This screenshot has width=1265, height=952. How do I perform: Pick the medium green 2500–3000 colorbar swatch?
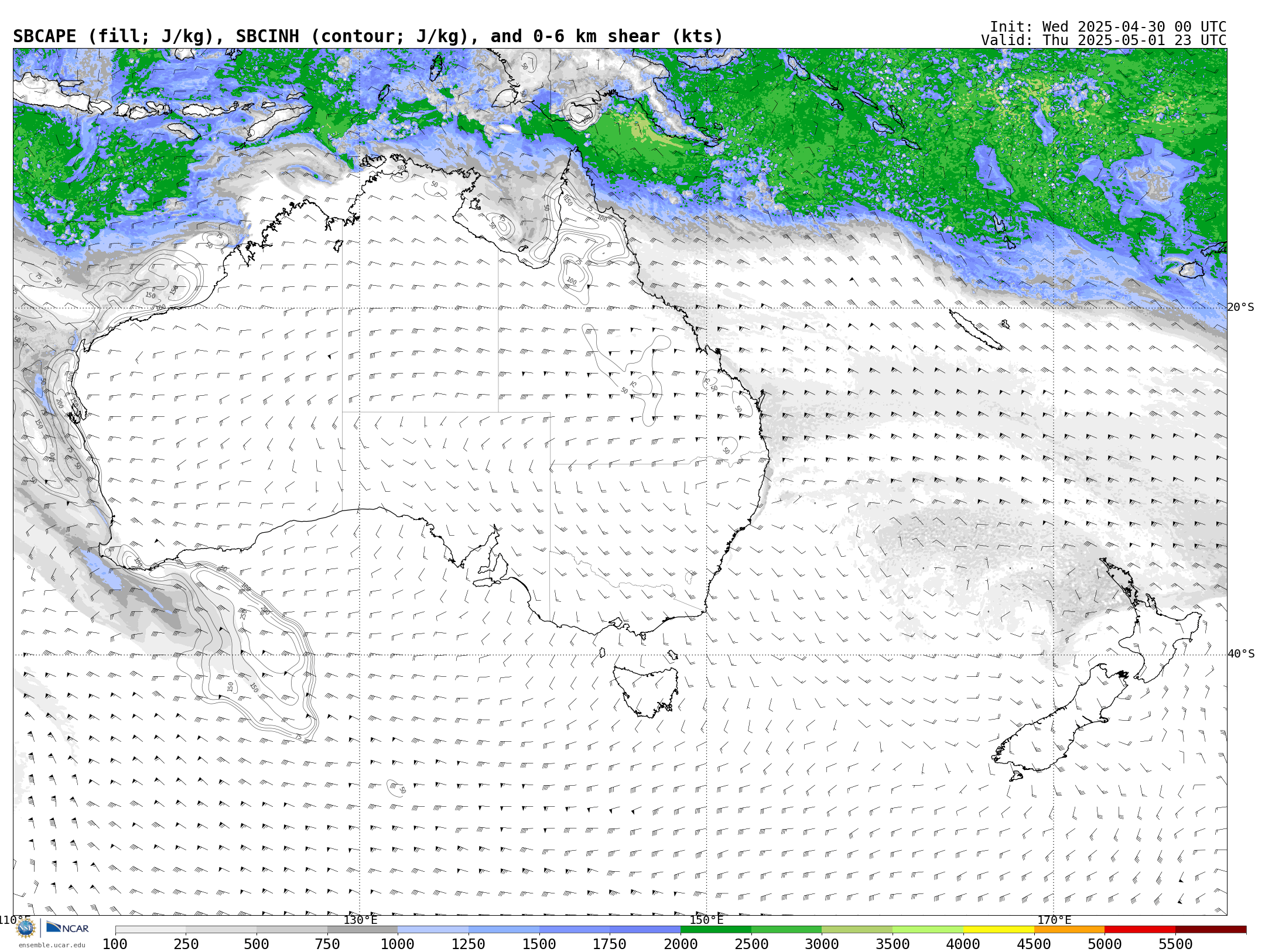(x=787, y=930)
